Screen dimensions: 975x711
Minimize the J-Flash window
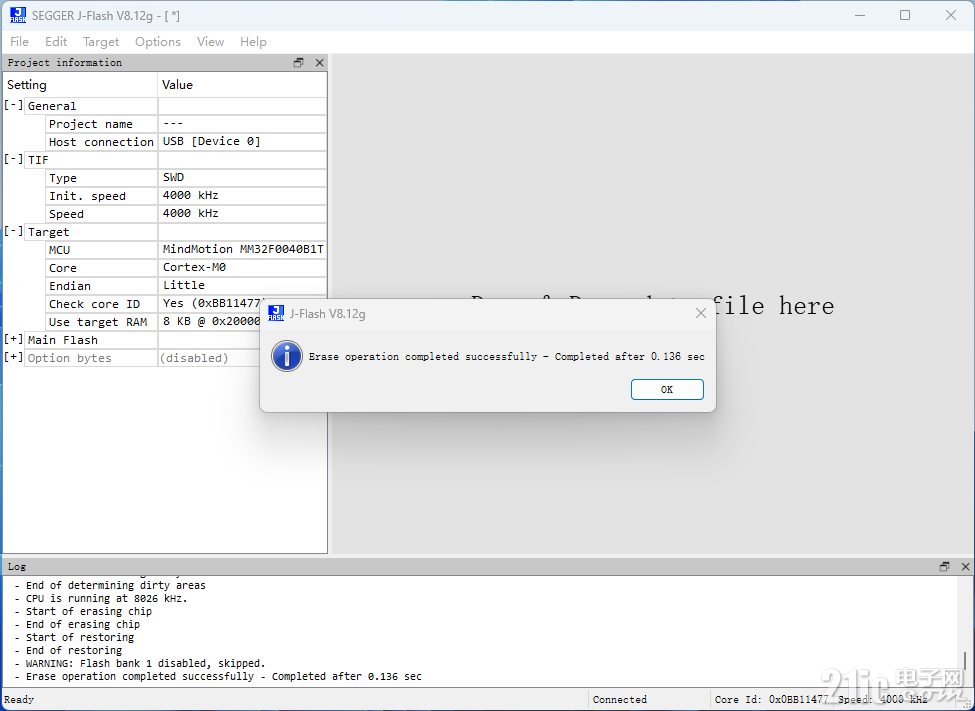point(860,15)
